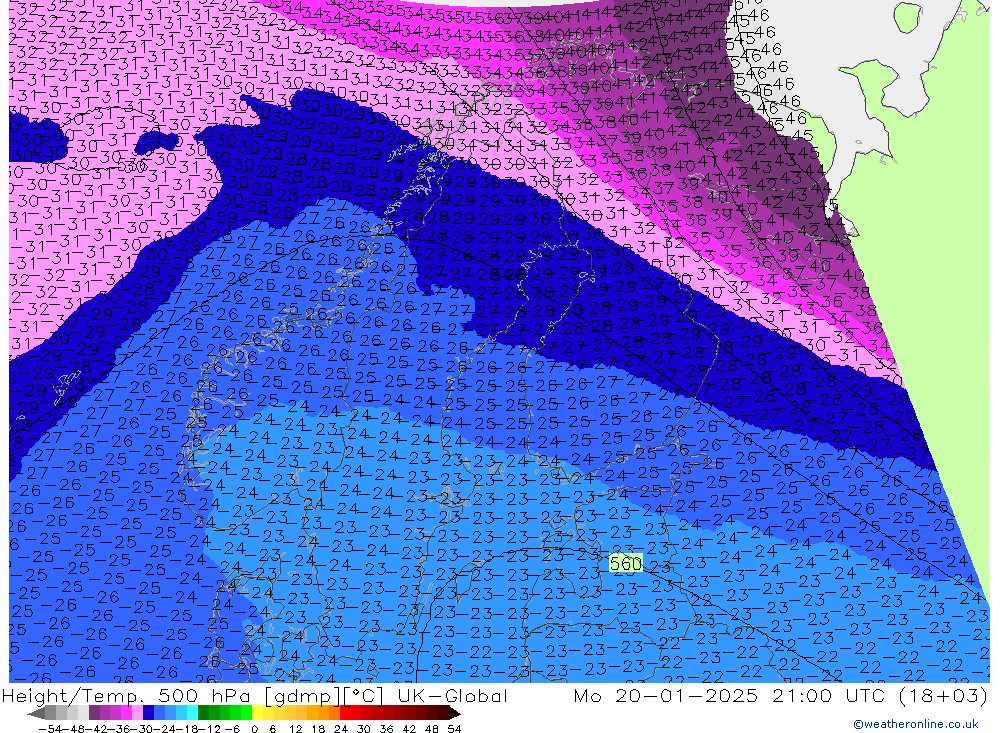Click the "54" legend scale value
Viewport: 1000px width, 733px height.
click(x=454, y=729)
